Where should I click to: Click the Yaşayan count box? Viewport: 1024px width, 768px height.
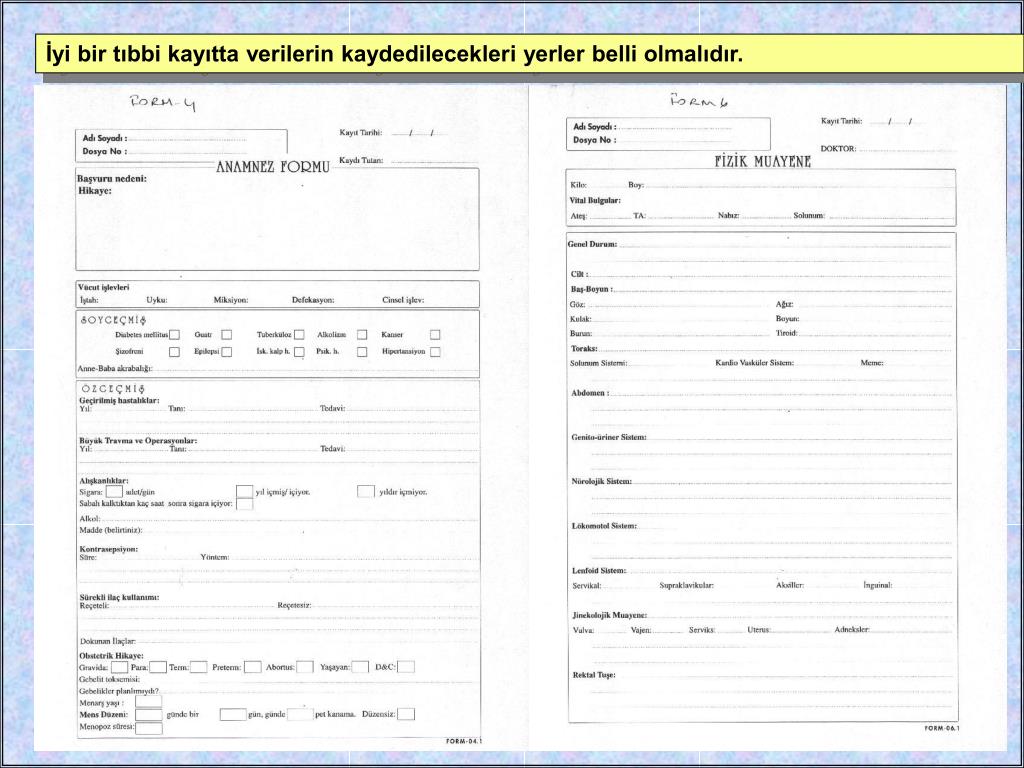360,667
